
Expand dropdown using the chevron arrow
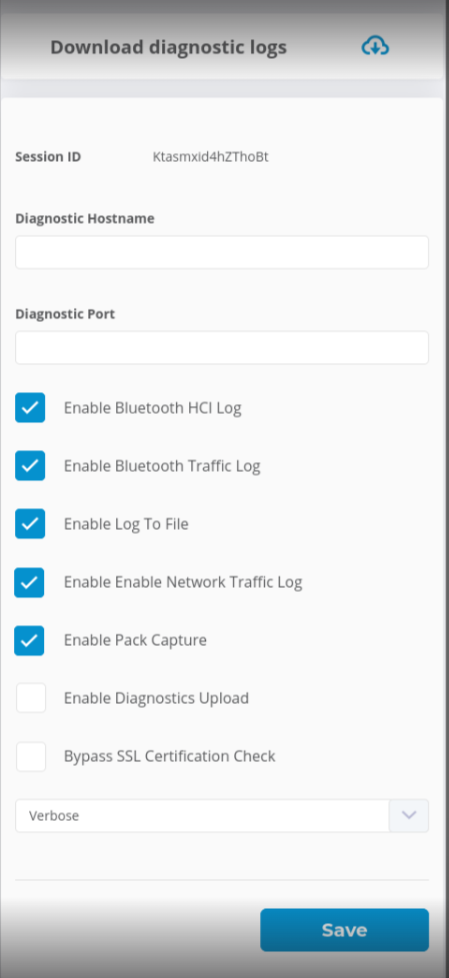[x=409, y=816]
